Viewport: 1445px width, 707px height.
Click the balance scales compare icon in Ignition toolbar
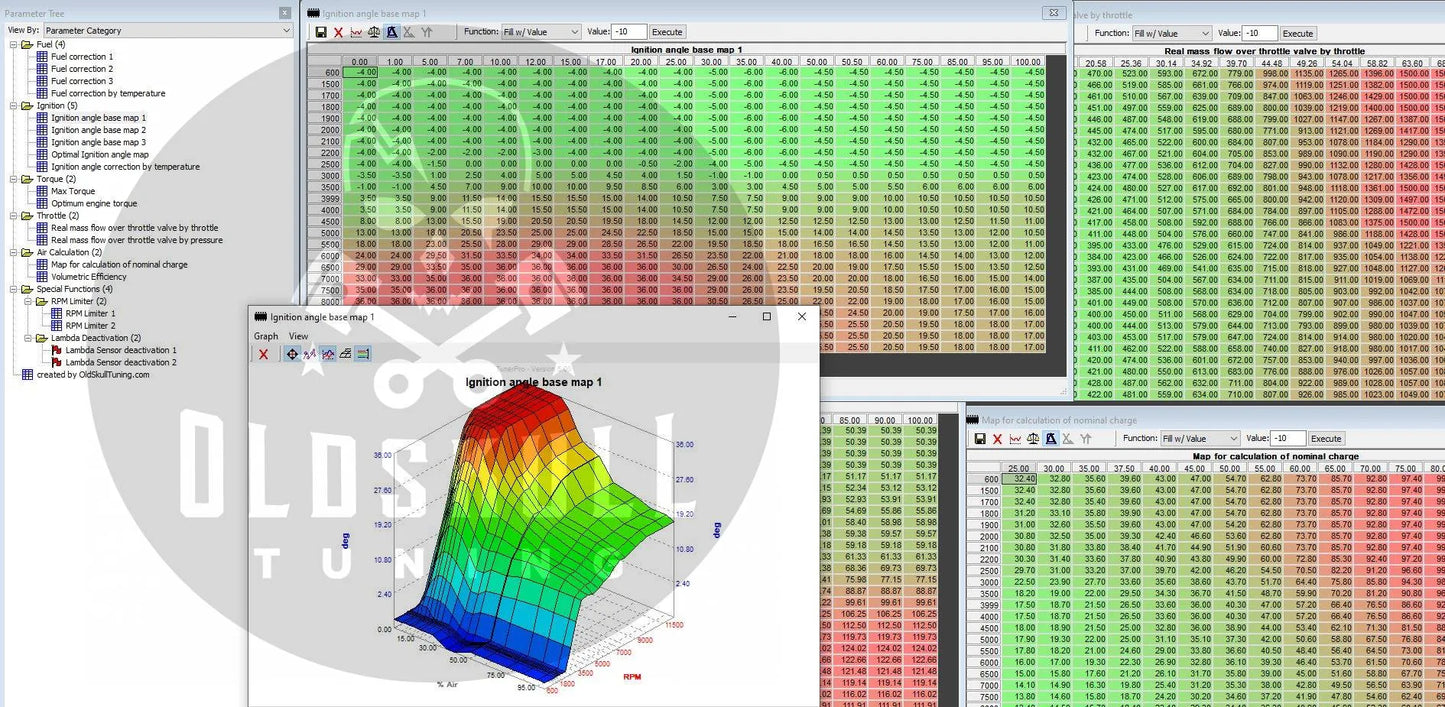(374, 32)
